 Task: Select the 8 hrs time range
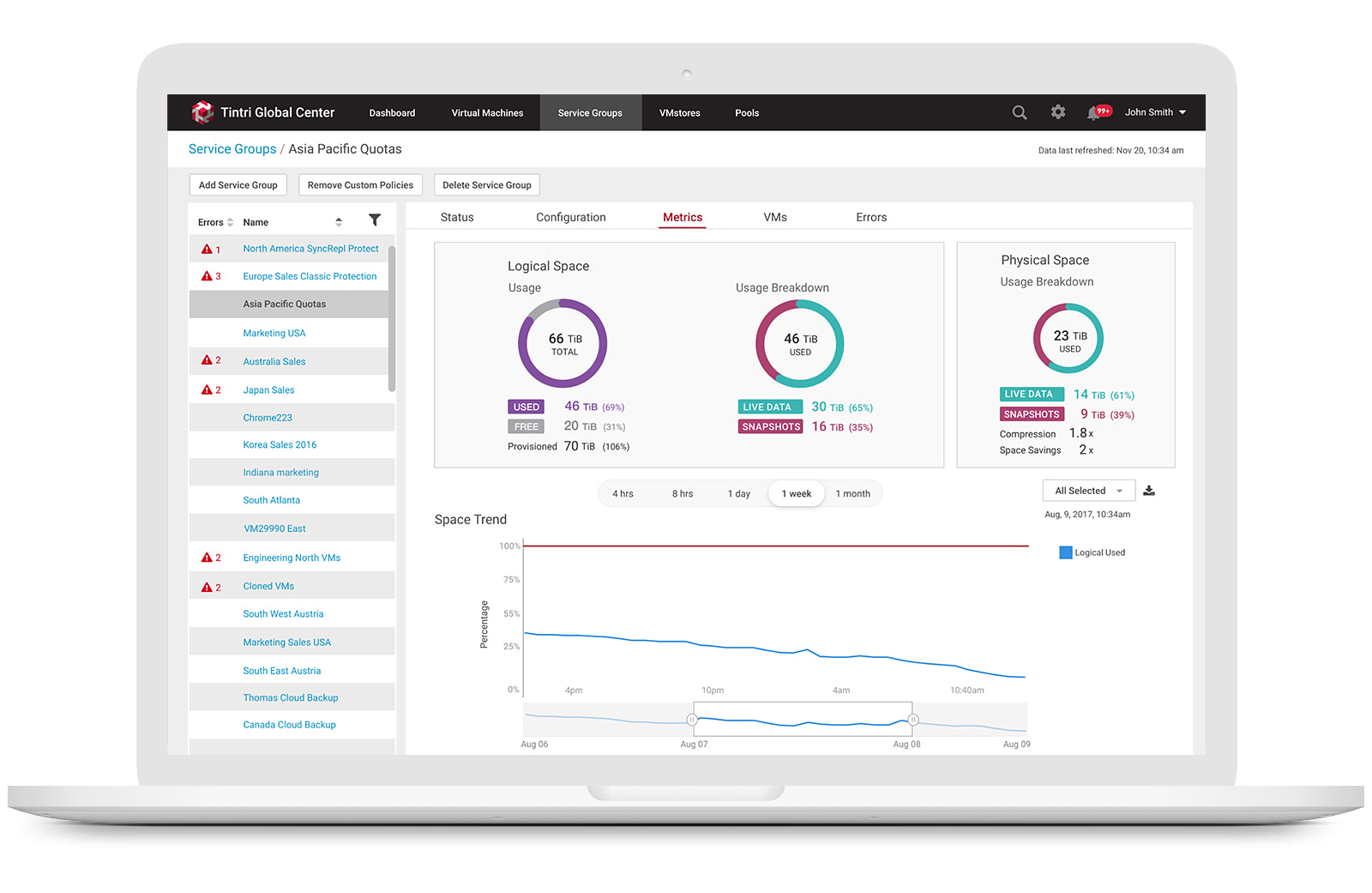click(683, 494)
